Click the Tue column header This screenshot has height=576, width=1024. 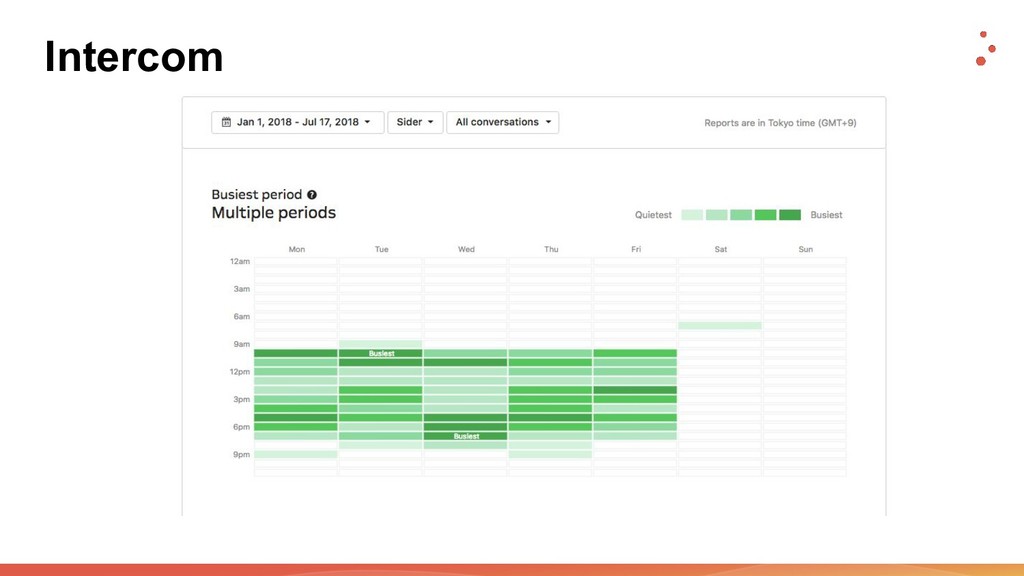[381, 249]
